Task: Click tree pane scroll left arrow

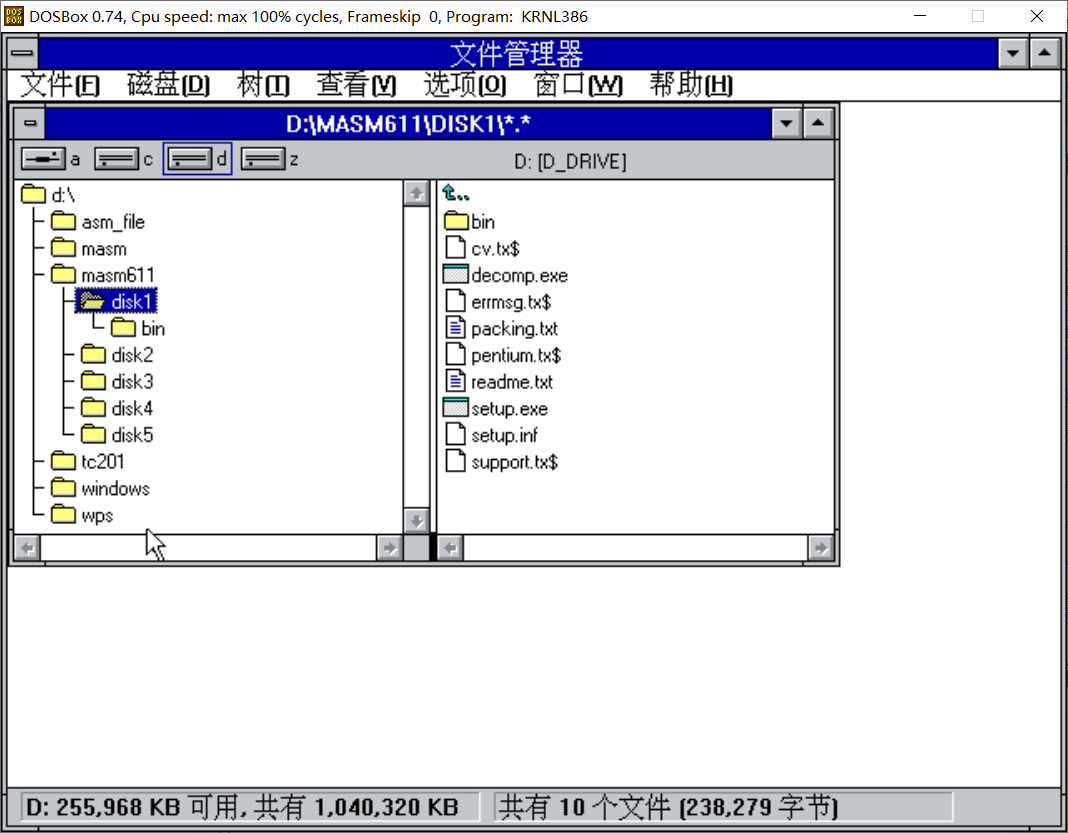Action: (x=27, y=548)
